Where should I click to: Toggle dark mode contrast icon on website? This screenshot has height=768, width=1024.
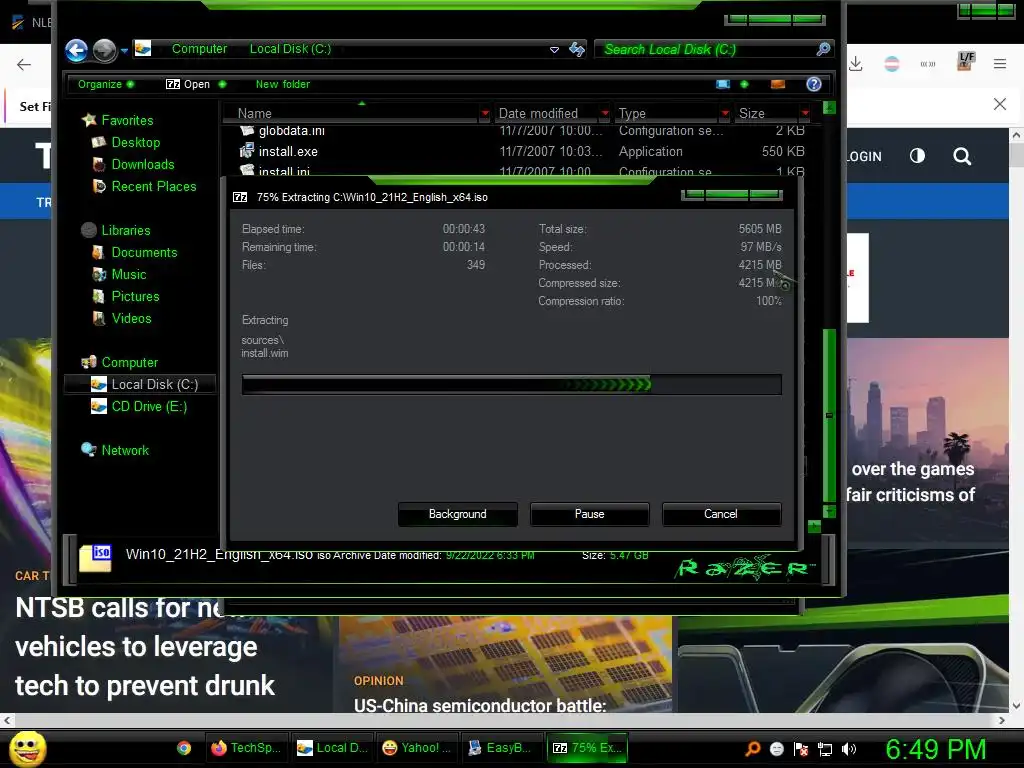point(917,155)
